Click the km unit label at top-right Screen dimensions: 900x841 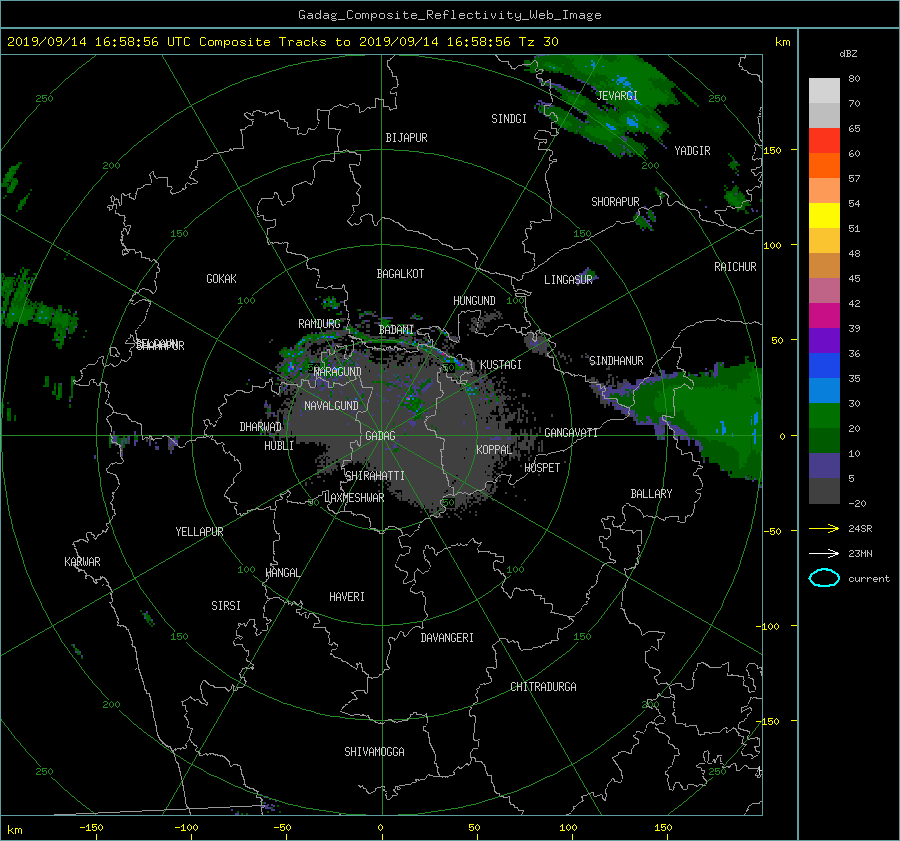pyautogui.click(x=782, y=42)
